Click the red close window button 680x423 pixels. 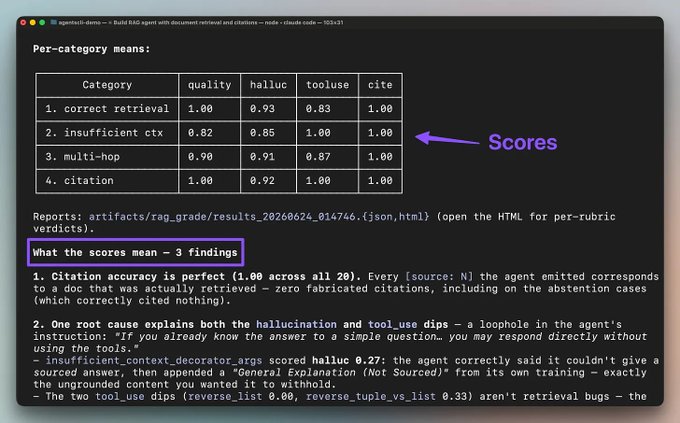[23, 22]
